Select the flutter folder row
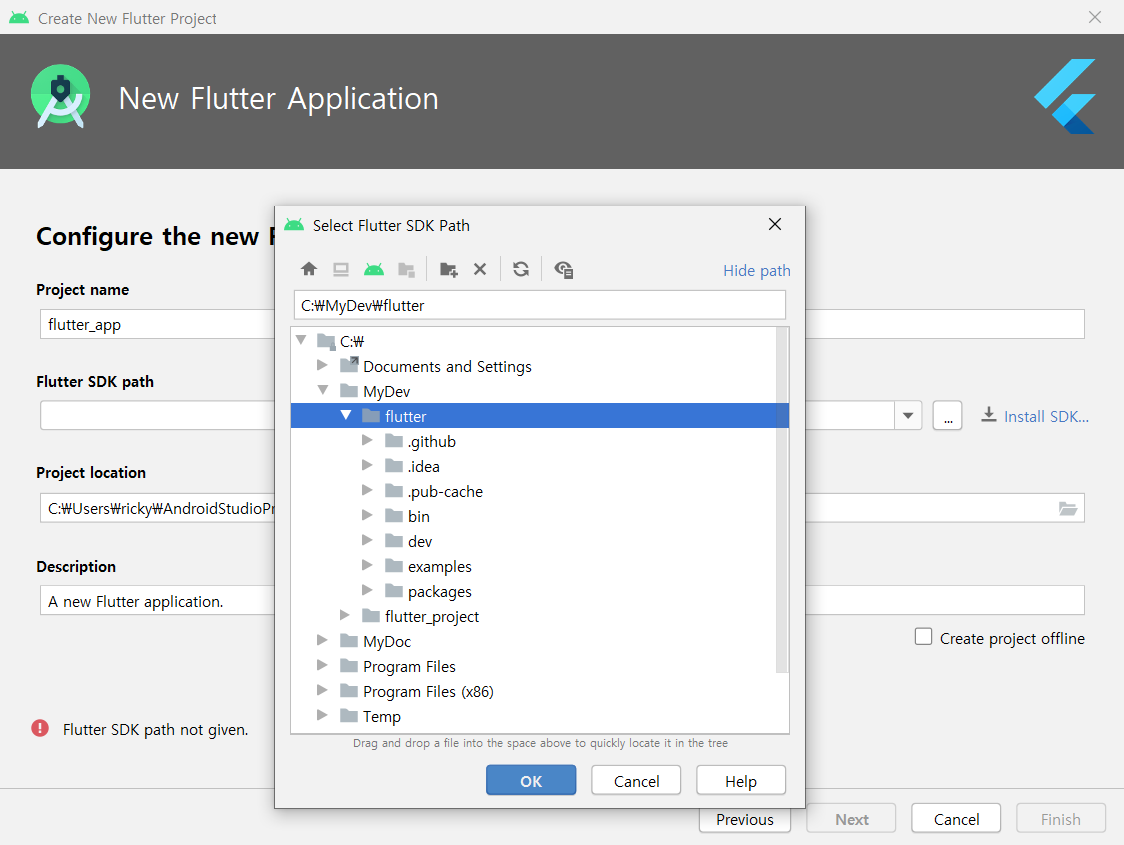 [x=539, y=416]
